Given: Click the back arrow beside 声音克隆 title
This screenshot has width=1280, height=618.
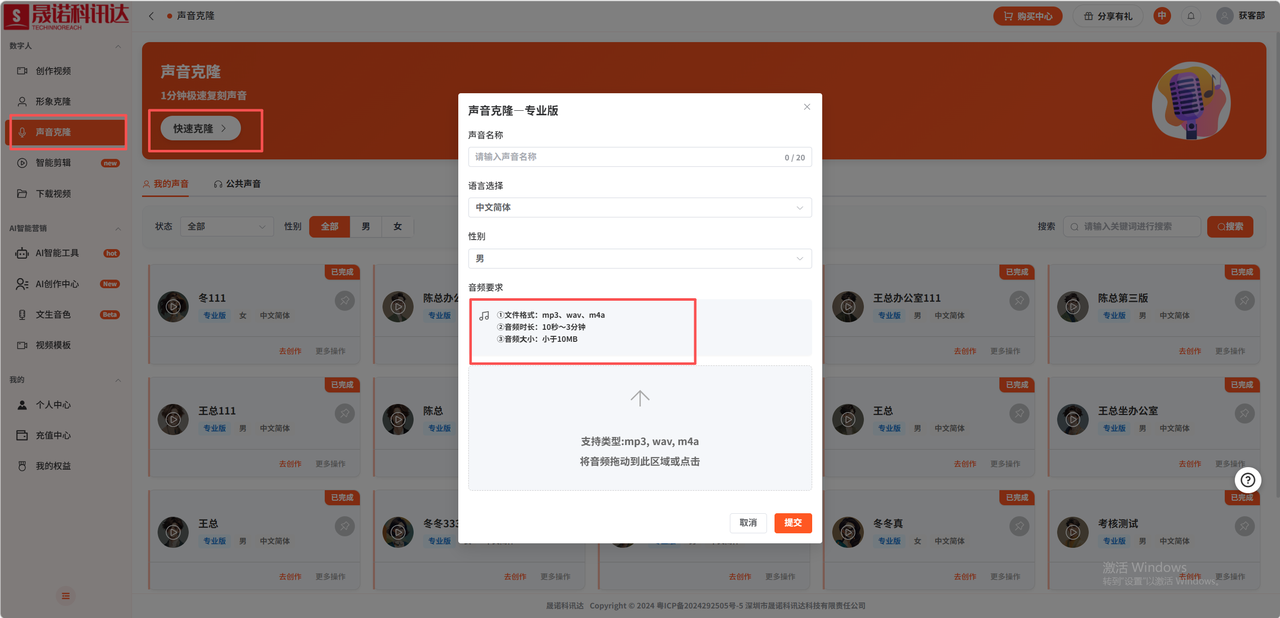Looking at the screenshot, I should click(151, 16).
